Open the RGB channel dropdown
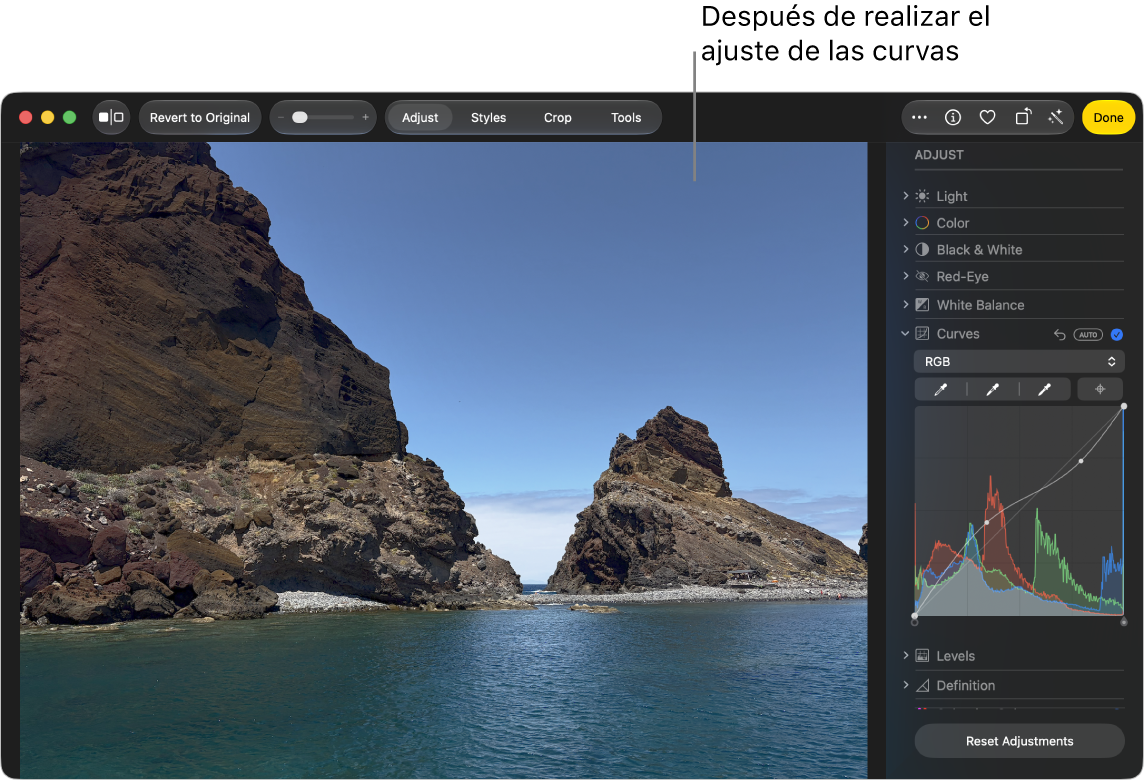1144x782 pixels. (1019, 362)
